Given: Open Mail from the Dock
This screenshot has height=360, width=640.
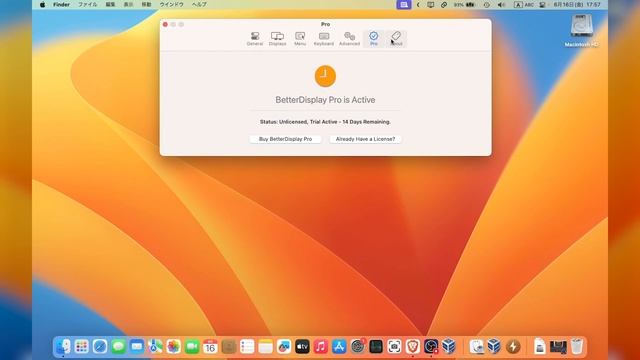Looking at the screenshot, I should 136,347.
